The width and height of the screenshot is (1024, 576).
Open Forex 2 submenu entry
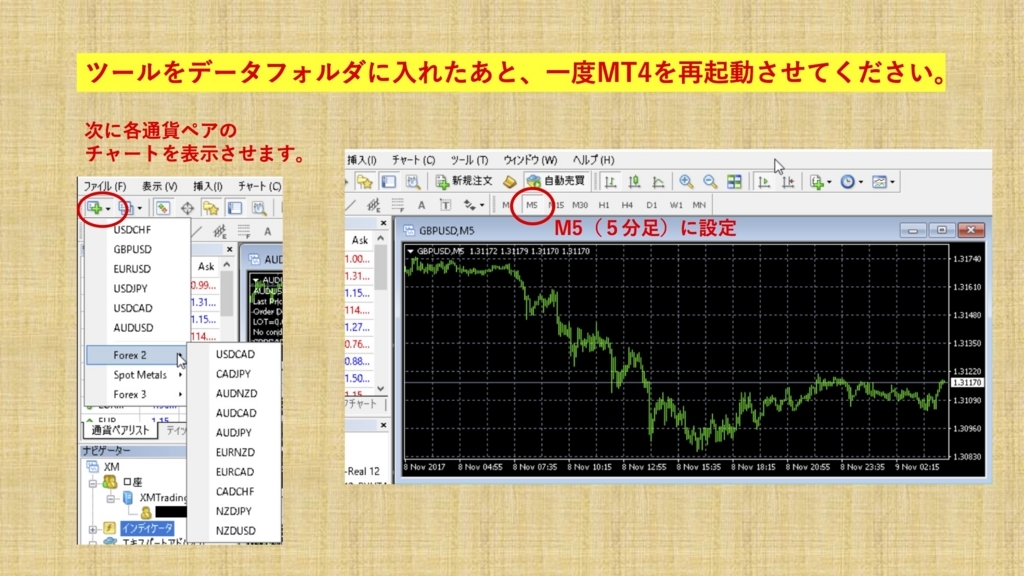pos(136,355)
